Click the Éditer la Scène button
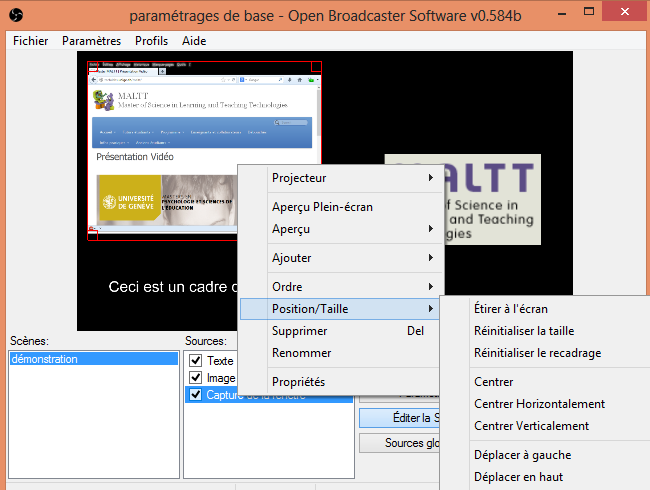650x490 pixels. point(400,418)
